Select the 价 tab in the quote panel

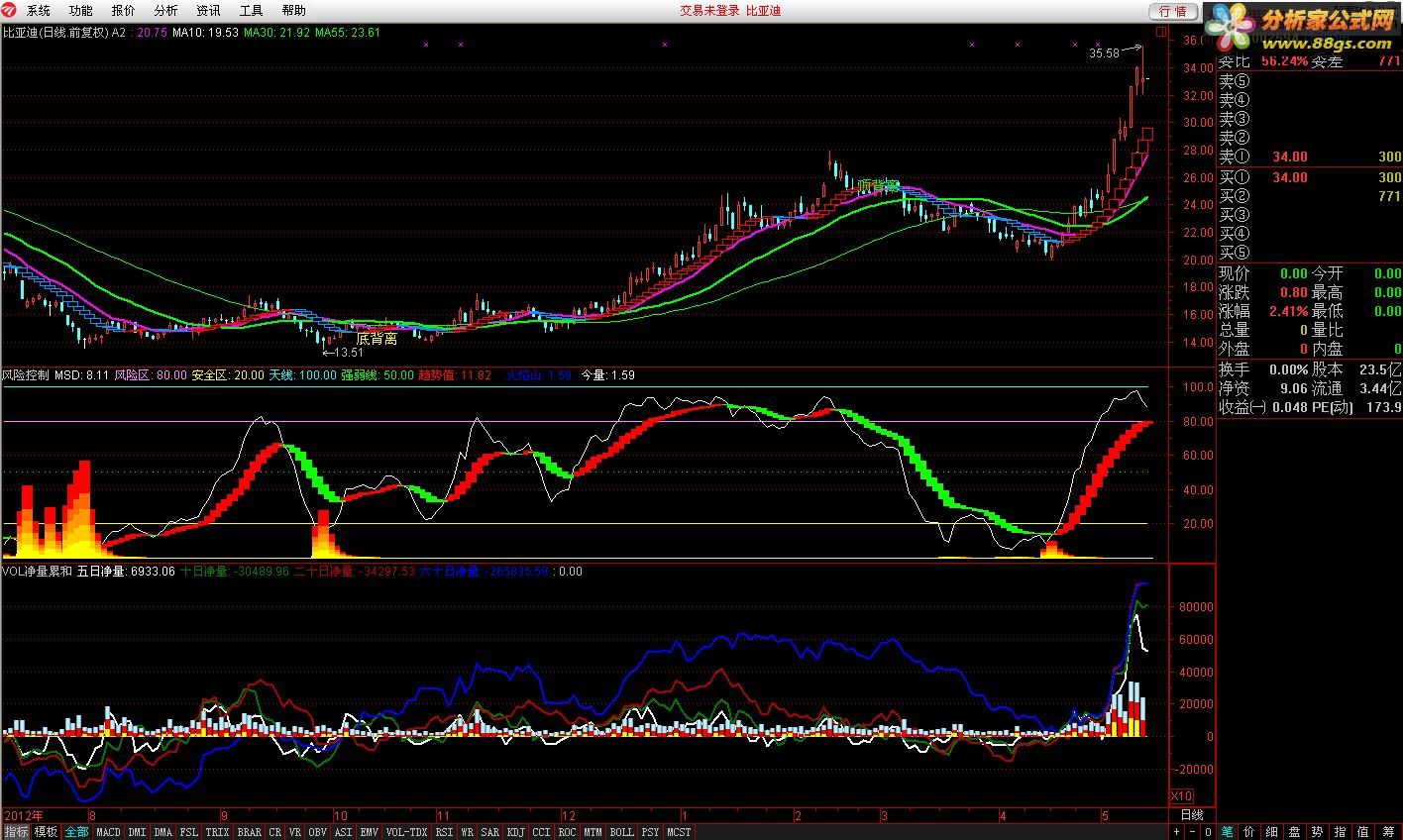(x=1249, y=831)
